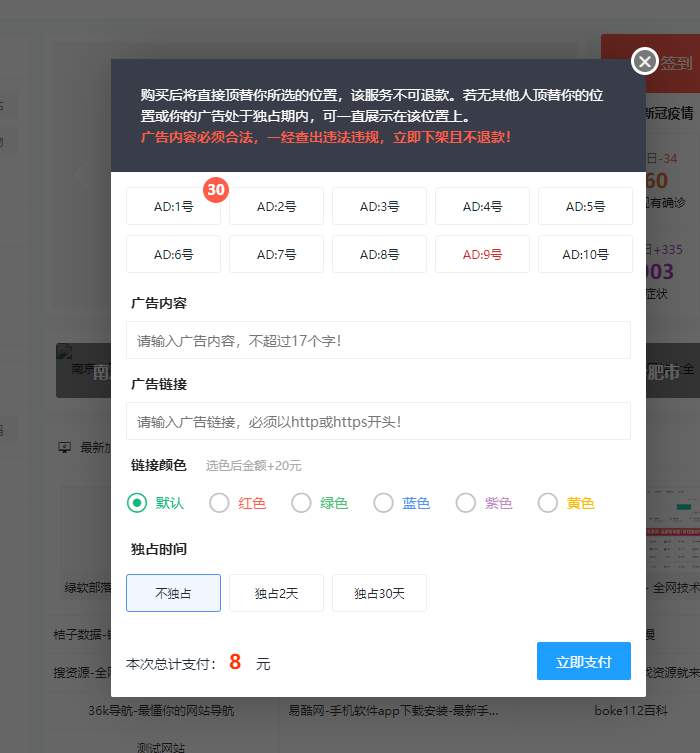Select the 红色 link color radio
The image size is (700, 753).
coord(219,503)
